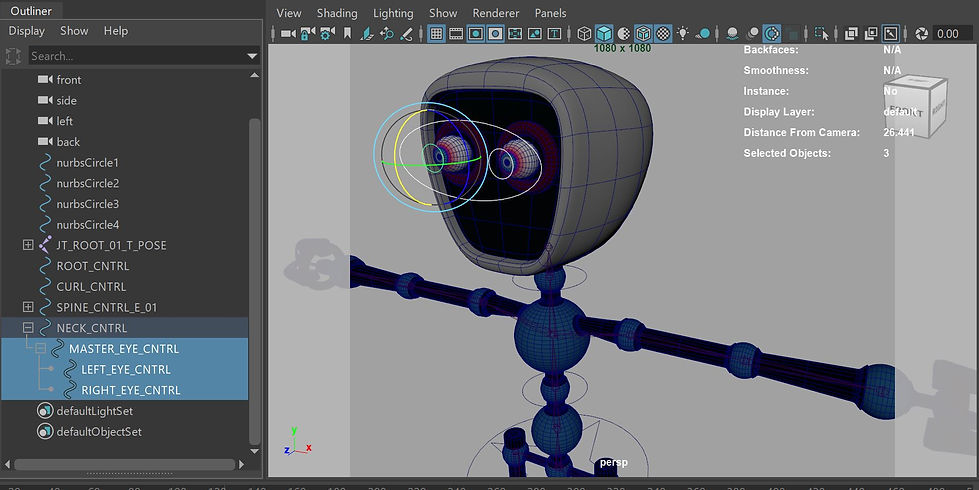Select ROOT_CNTRL in the Outliner
The width and height of the screenshot is (979, 490).
click(93, 266)
